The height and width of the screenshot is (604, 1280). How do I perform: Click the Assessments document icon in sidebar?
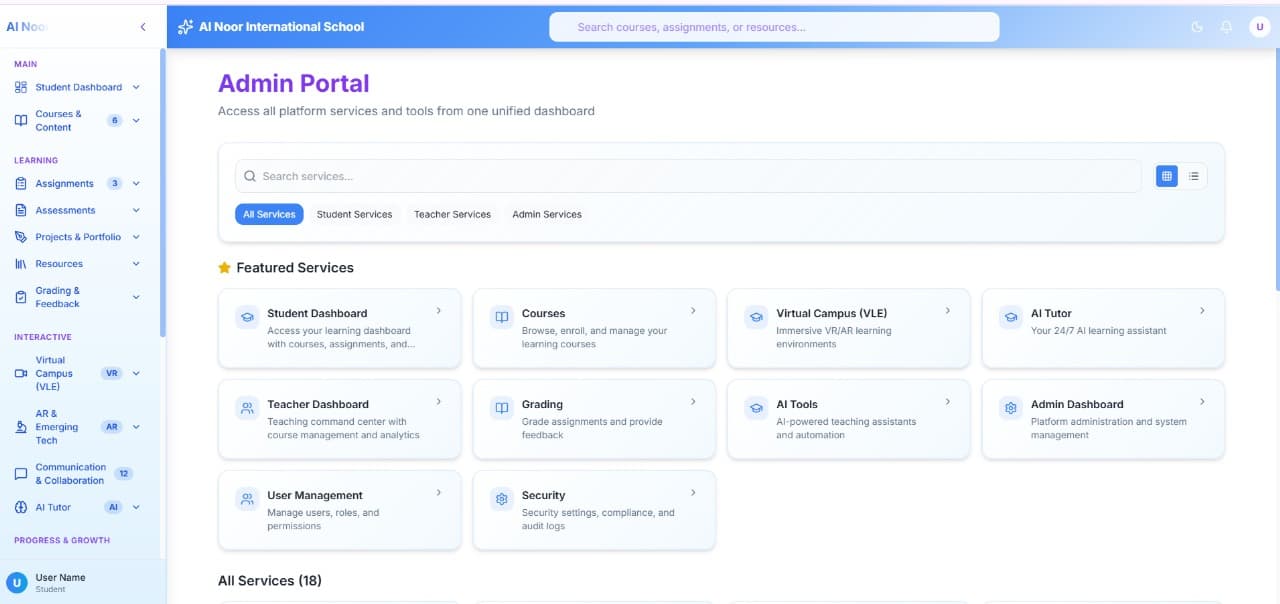(21, 211)
